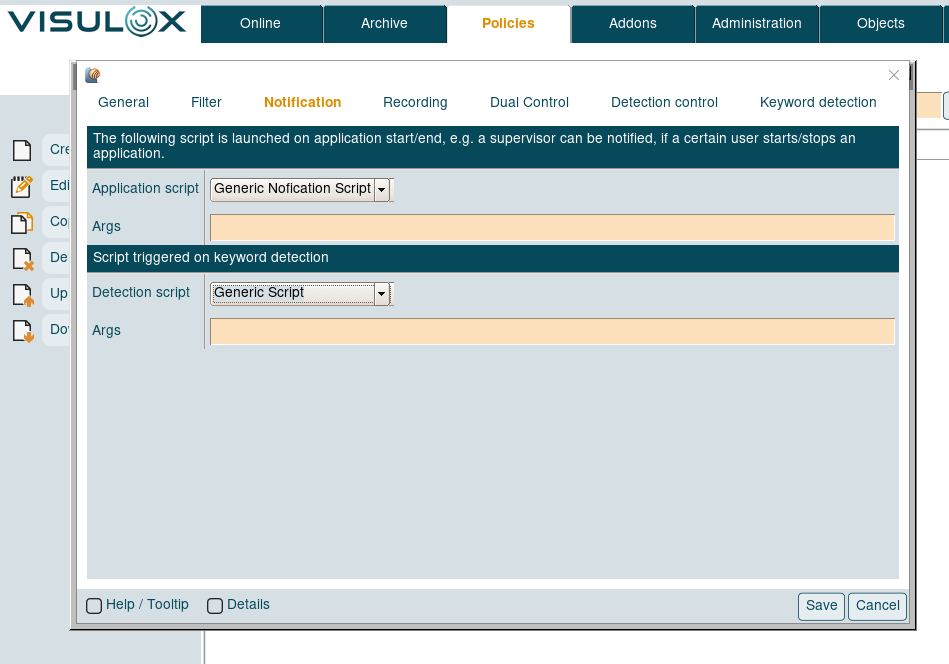Toggle the Details checkbox
The image size is (949, 664).
(215, 605)
